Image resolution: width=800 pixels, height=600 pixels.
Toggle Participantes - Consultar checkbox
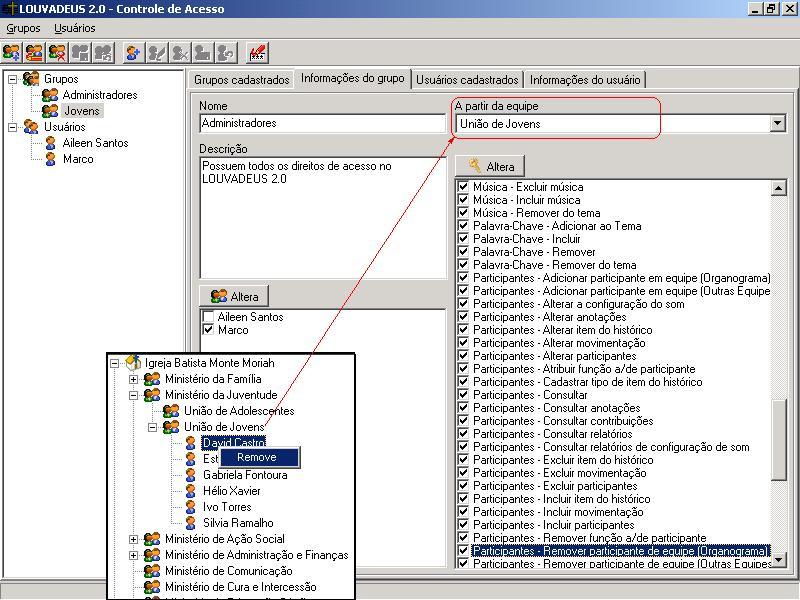463,394
